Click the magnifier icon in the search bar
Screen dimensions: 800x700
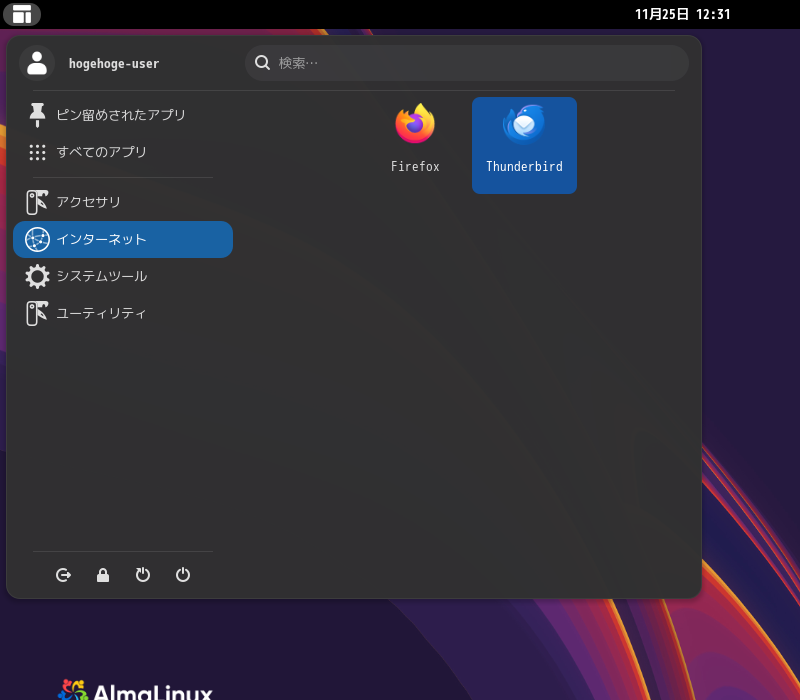pyautogui.click(x=262, y=63)
